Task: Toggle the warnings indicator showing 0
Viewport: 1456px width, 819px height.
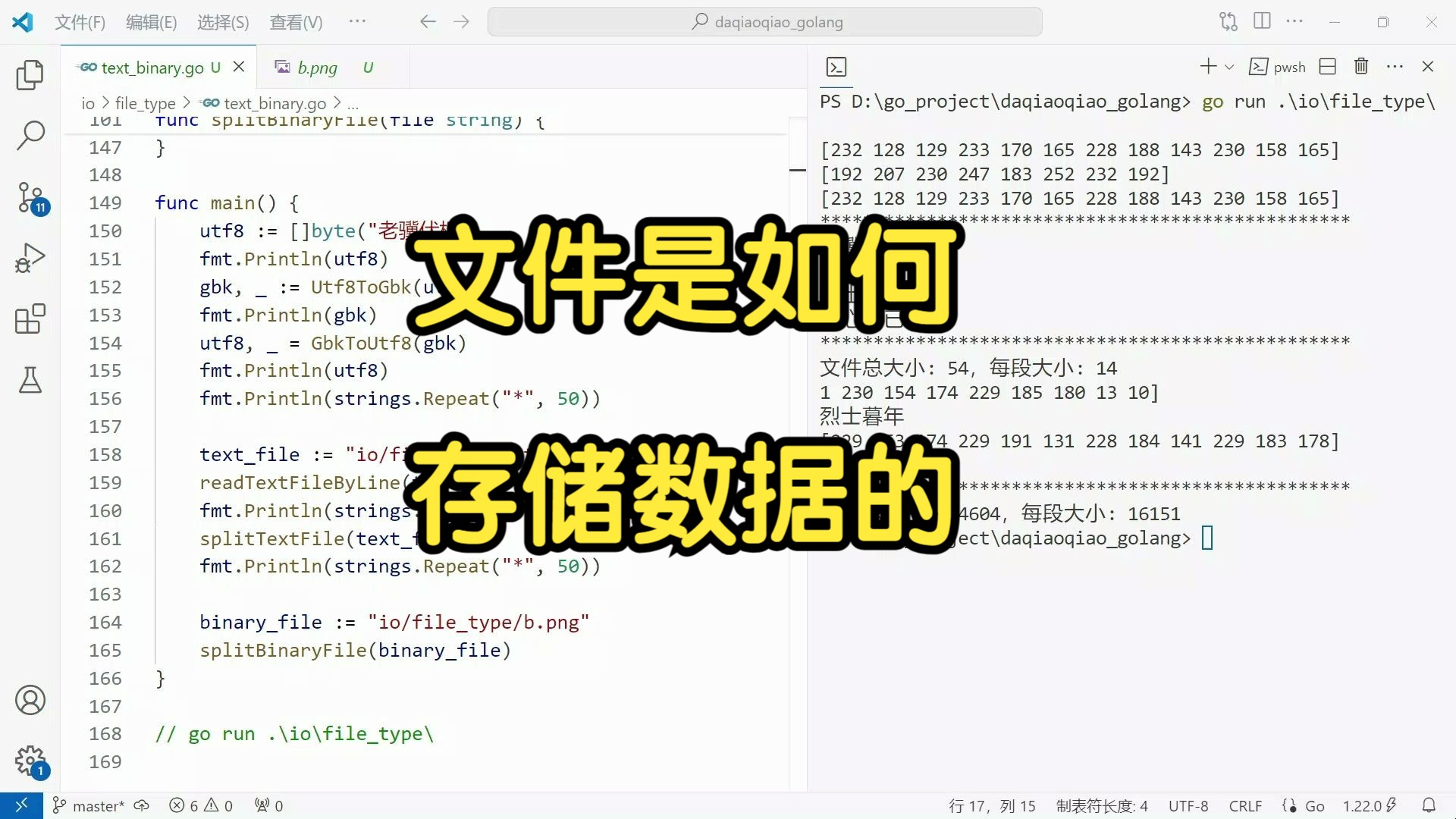Action: pos(218,806)
